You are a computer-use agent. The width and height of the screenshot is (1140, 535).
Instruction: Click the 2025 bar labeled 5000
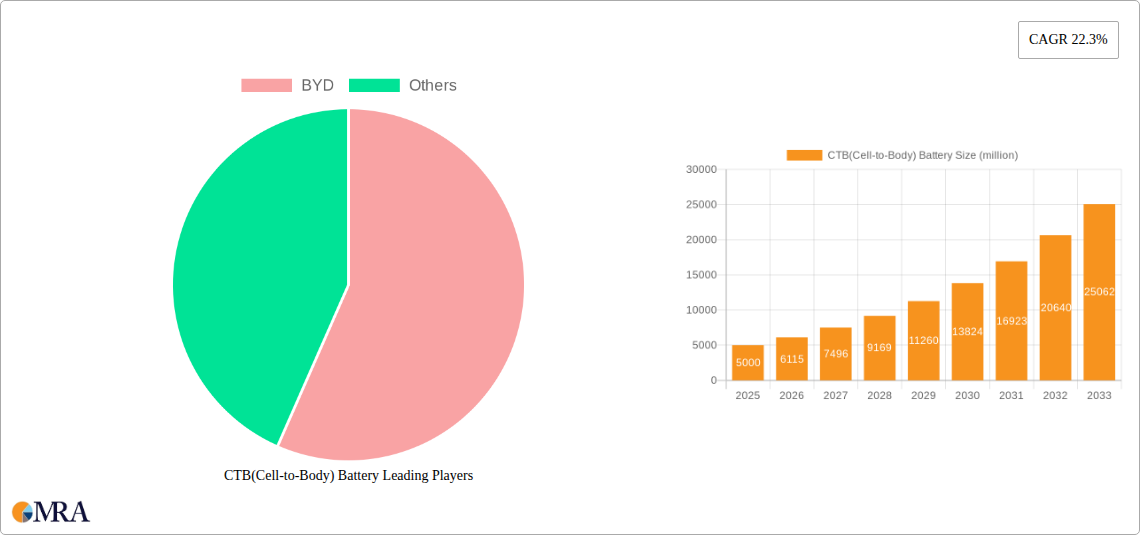click(x=748, y=363)
